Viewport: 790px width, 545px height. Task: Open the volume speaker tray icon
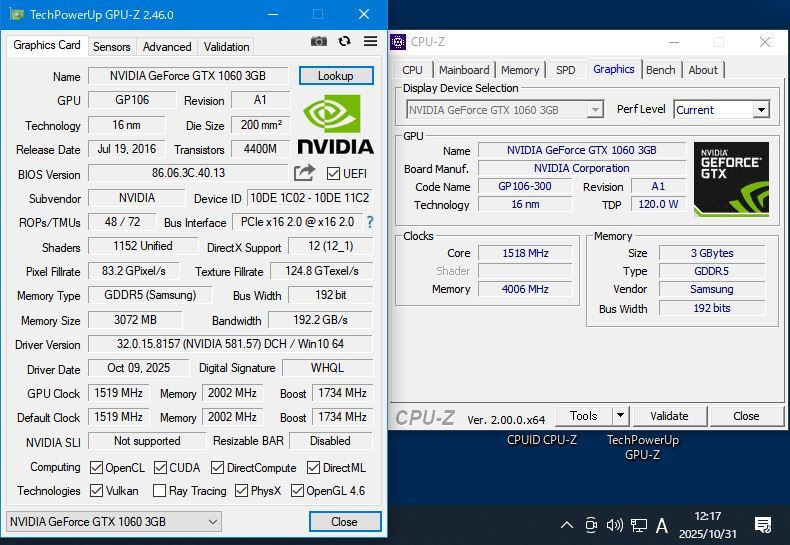[615, 525]
